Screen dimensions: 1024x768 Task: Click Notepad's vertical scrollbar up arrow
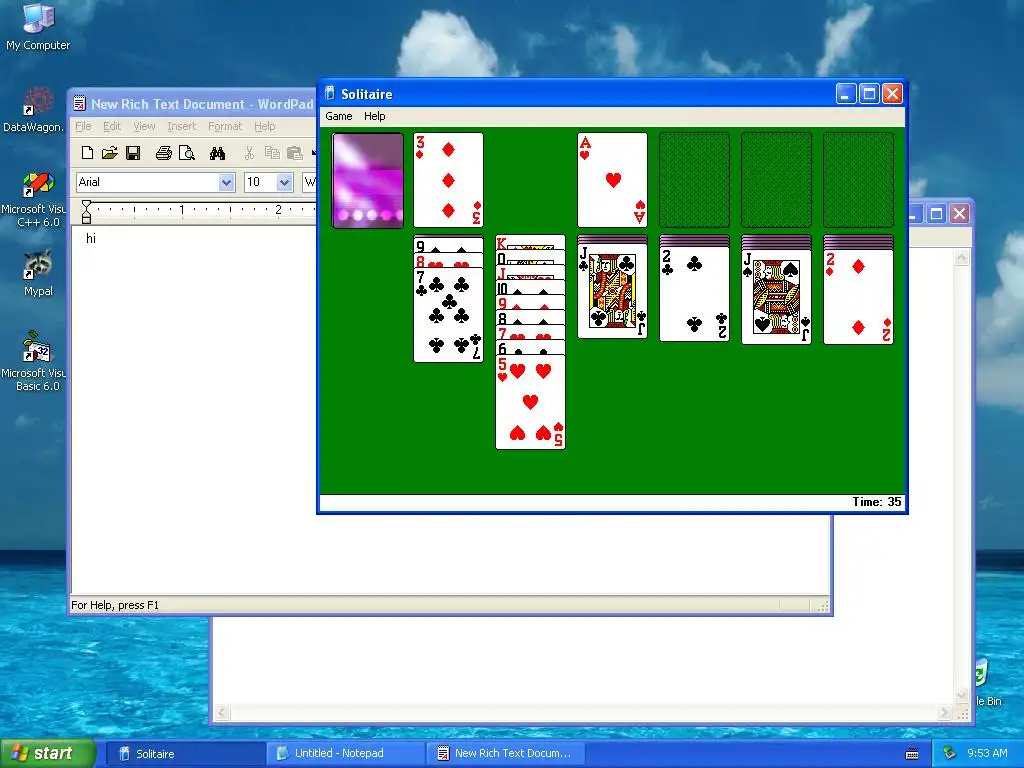click(x=961, y=257)
